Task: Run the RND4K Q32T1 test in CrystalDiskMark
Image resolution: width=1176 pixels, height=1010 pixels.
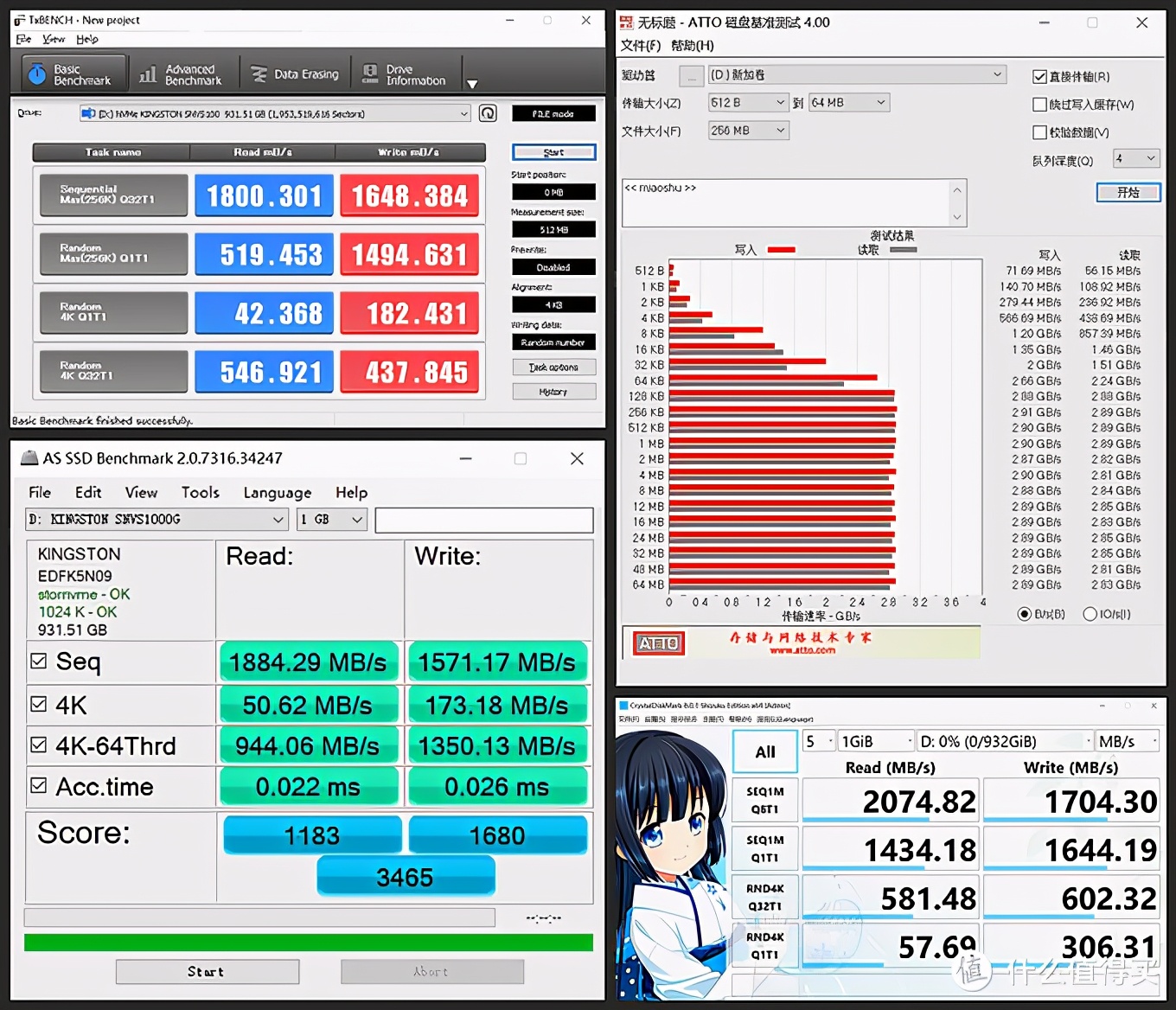Action: tap(764, 897)
